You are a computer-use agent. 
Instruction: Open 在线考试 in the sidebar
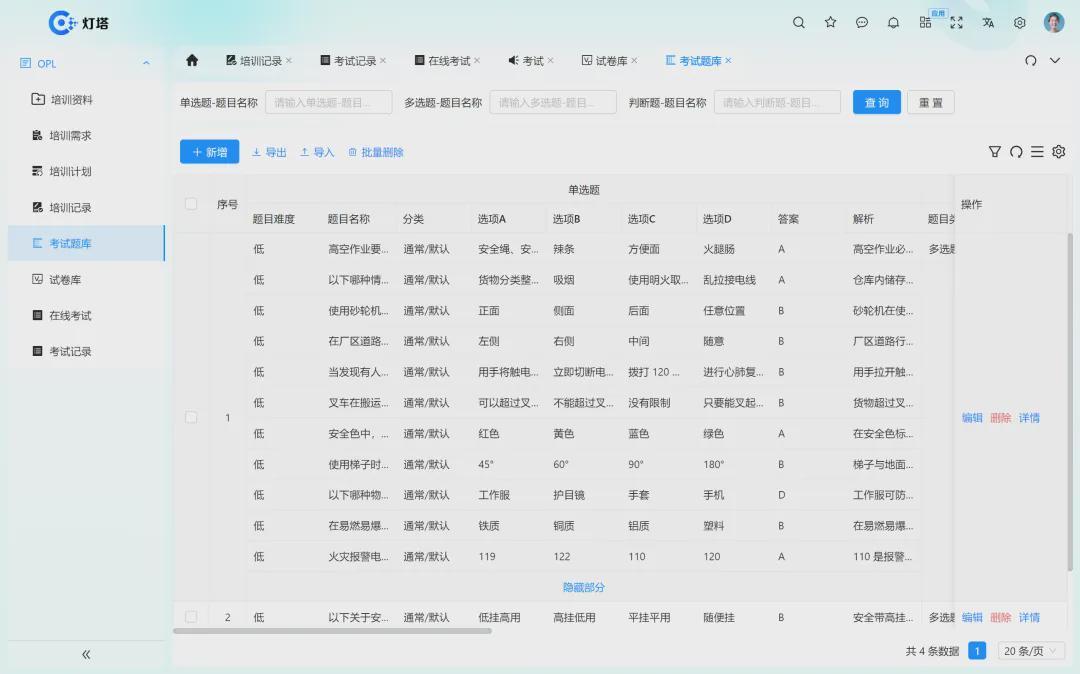click(x=86, y=315)
